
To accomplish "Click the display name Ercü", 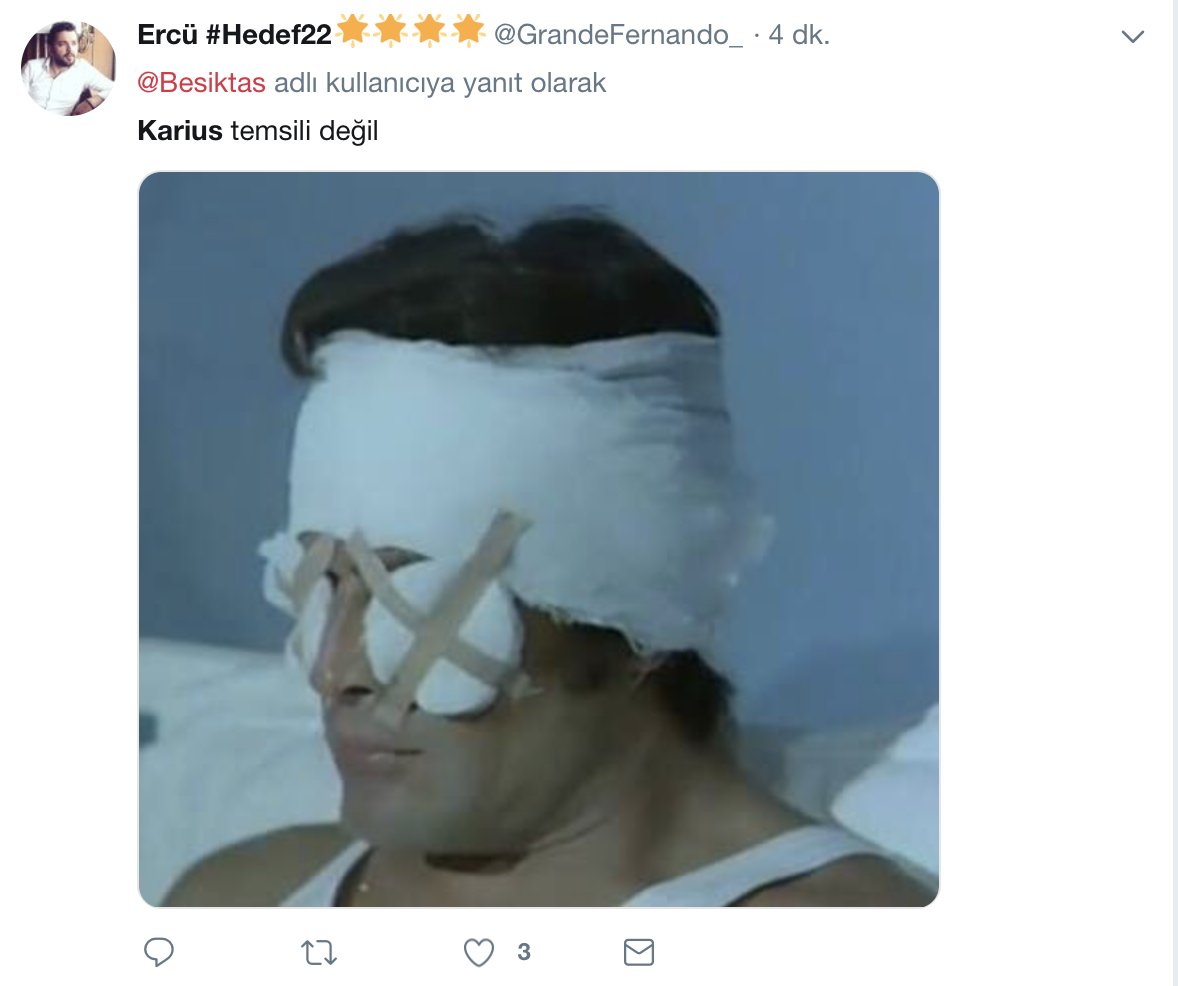I will tap(165, 35).
